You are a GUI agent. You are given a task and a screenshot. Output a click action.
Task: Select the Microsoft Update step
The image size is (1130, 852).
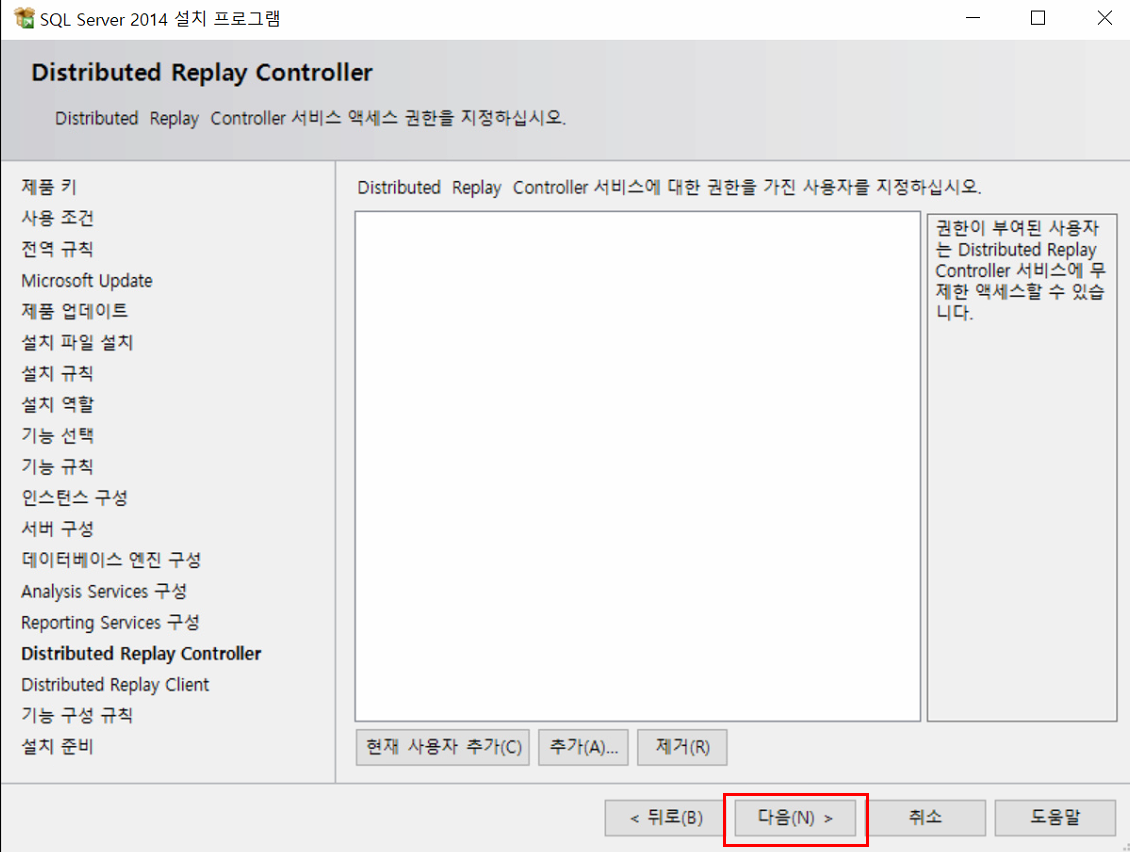click(x=86, y=280)
